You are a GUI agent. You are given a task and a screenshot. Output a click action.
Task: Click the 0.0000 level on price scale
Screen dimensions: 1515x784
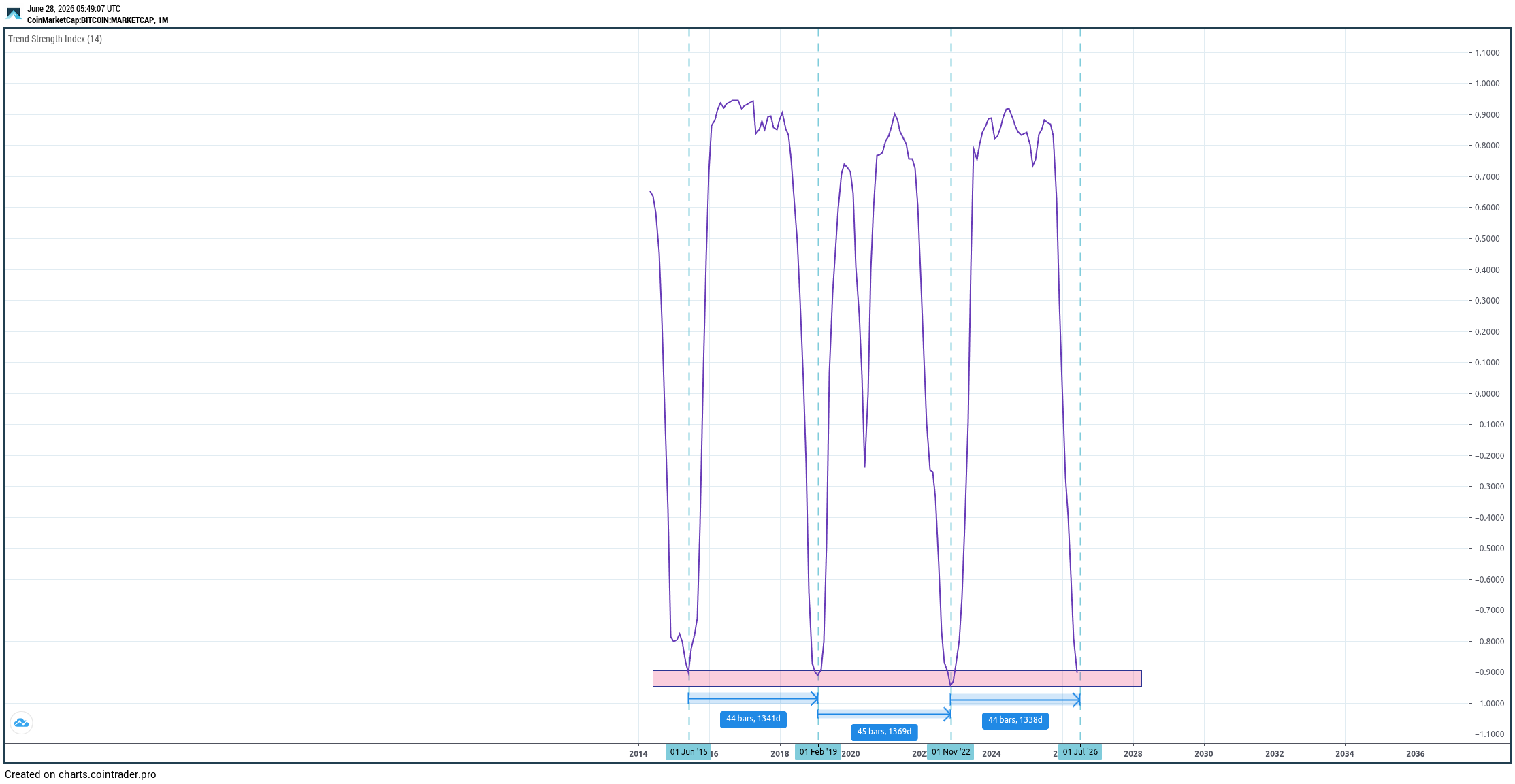click(1487, 394)
